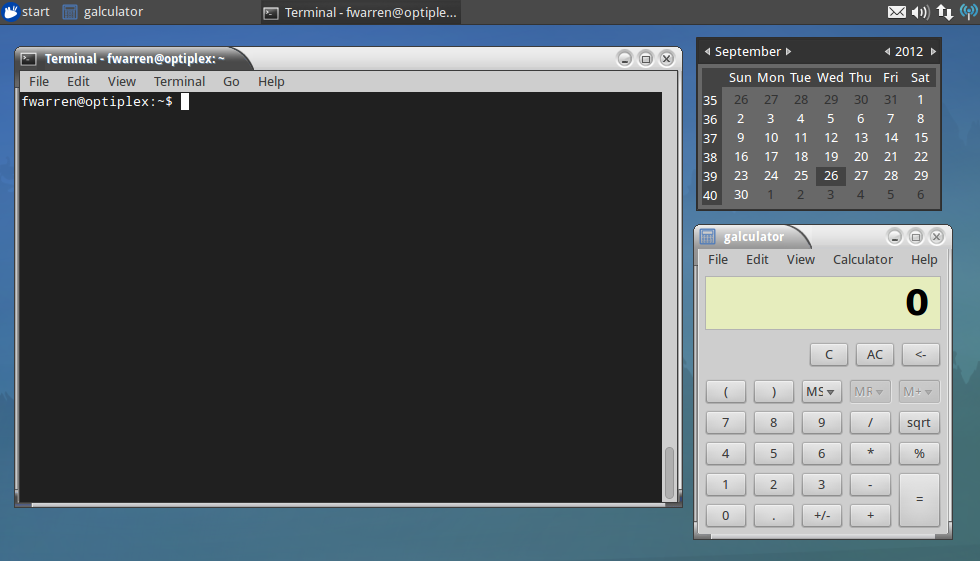This screenshot has height=561, width=980.
Task: Open the start menu mouse icon
Action: coord(11,12)
